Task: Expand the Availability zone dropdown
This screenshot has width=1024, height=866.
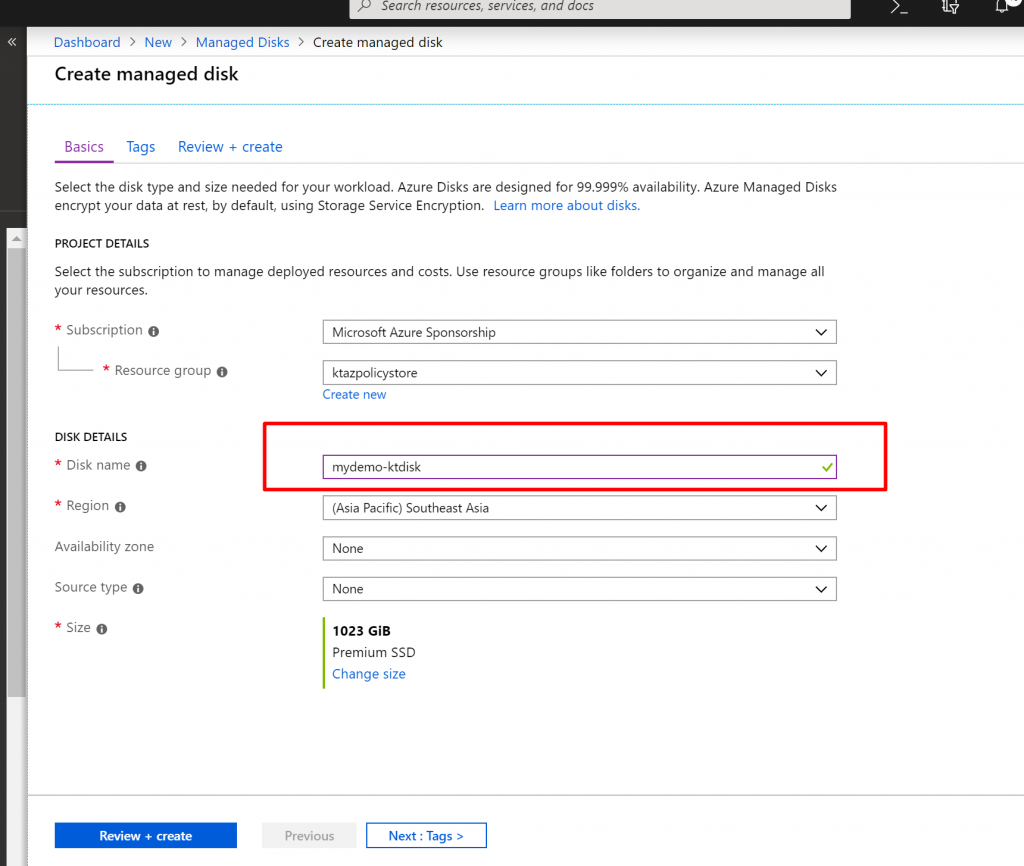Action: 579,549
